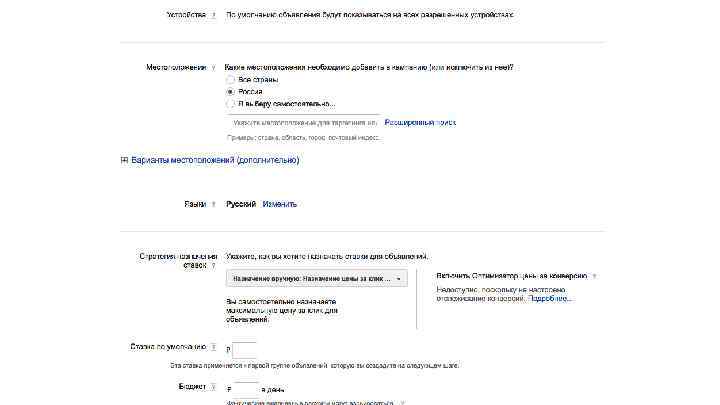Click help icon next to 'Устройства'
The image size is (720, 405).
pos(214,15)
